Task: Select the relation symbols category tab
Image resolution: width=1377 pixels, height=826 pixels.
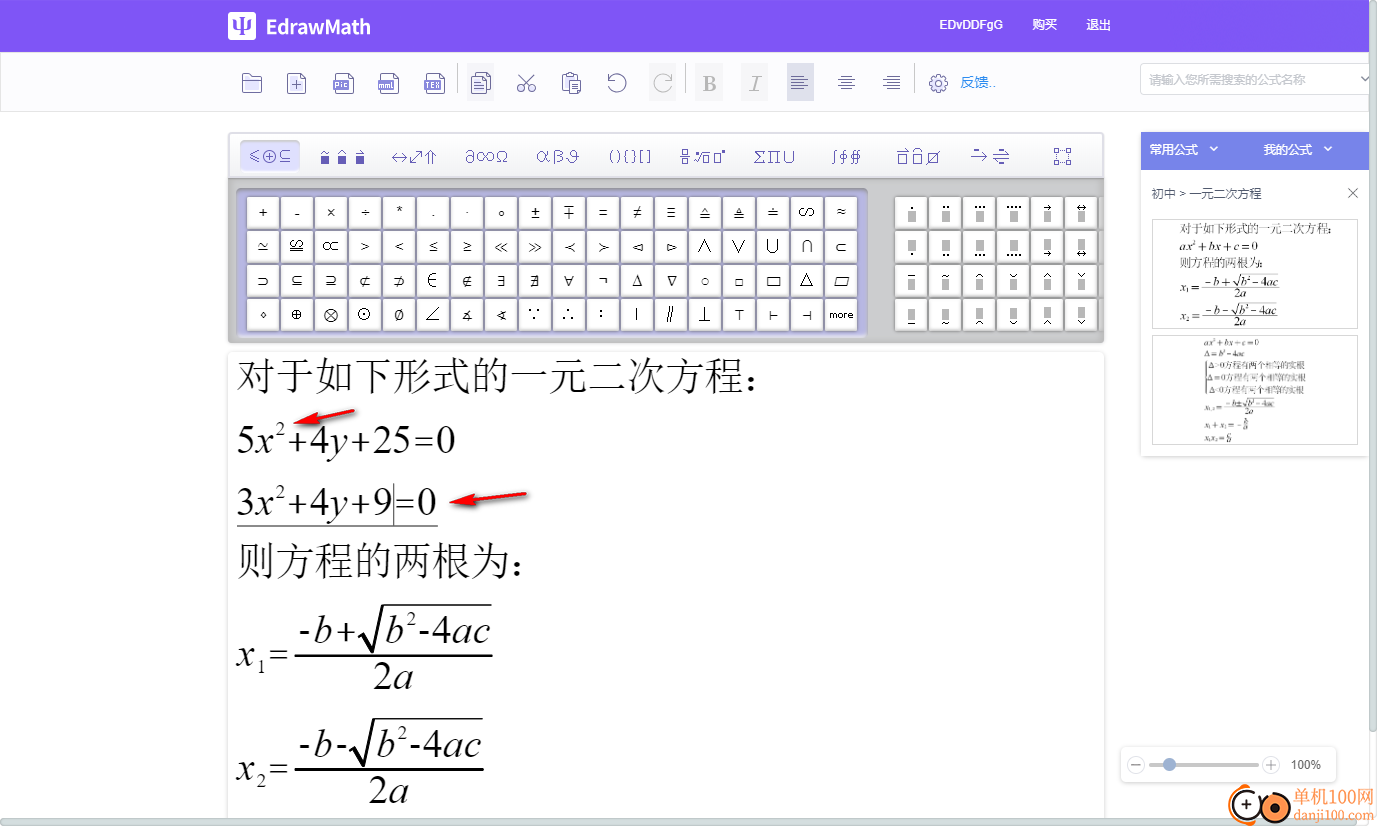Action: click(270, 156)
